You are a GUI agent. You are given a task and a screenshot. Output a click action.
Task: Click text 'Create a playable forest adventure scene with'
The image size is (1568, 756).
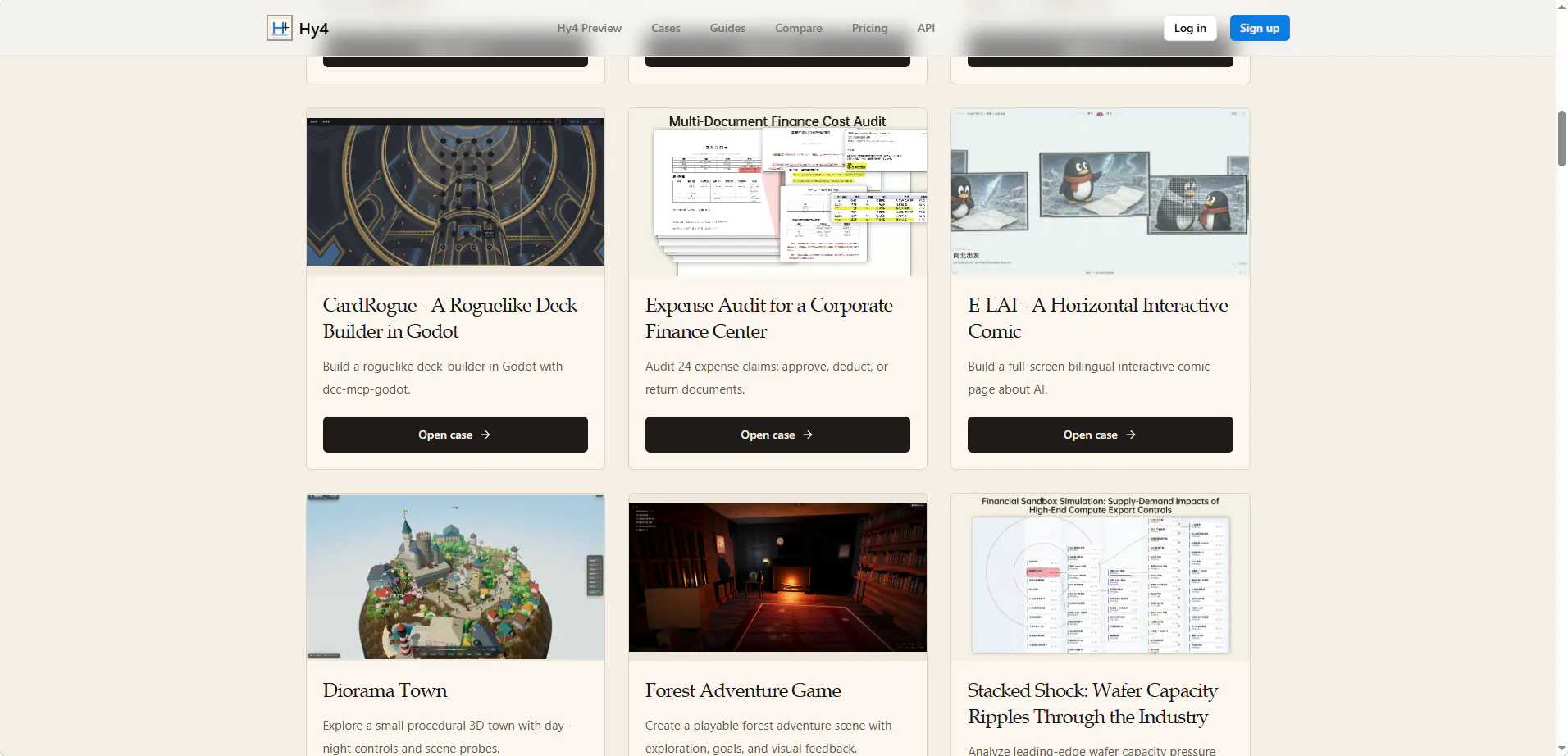pyautogui.click(x=768, y=726)
